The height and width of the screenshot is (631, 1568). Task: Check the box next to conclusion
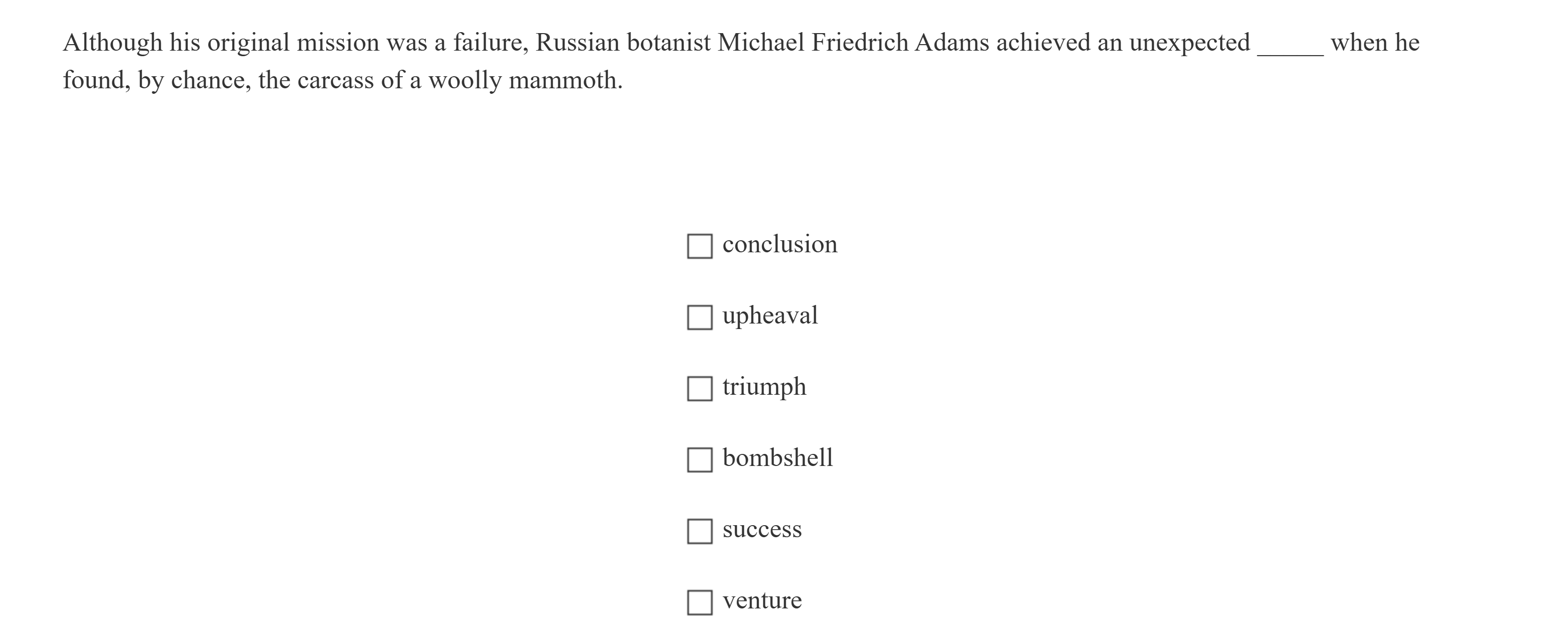point(699,246)
